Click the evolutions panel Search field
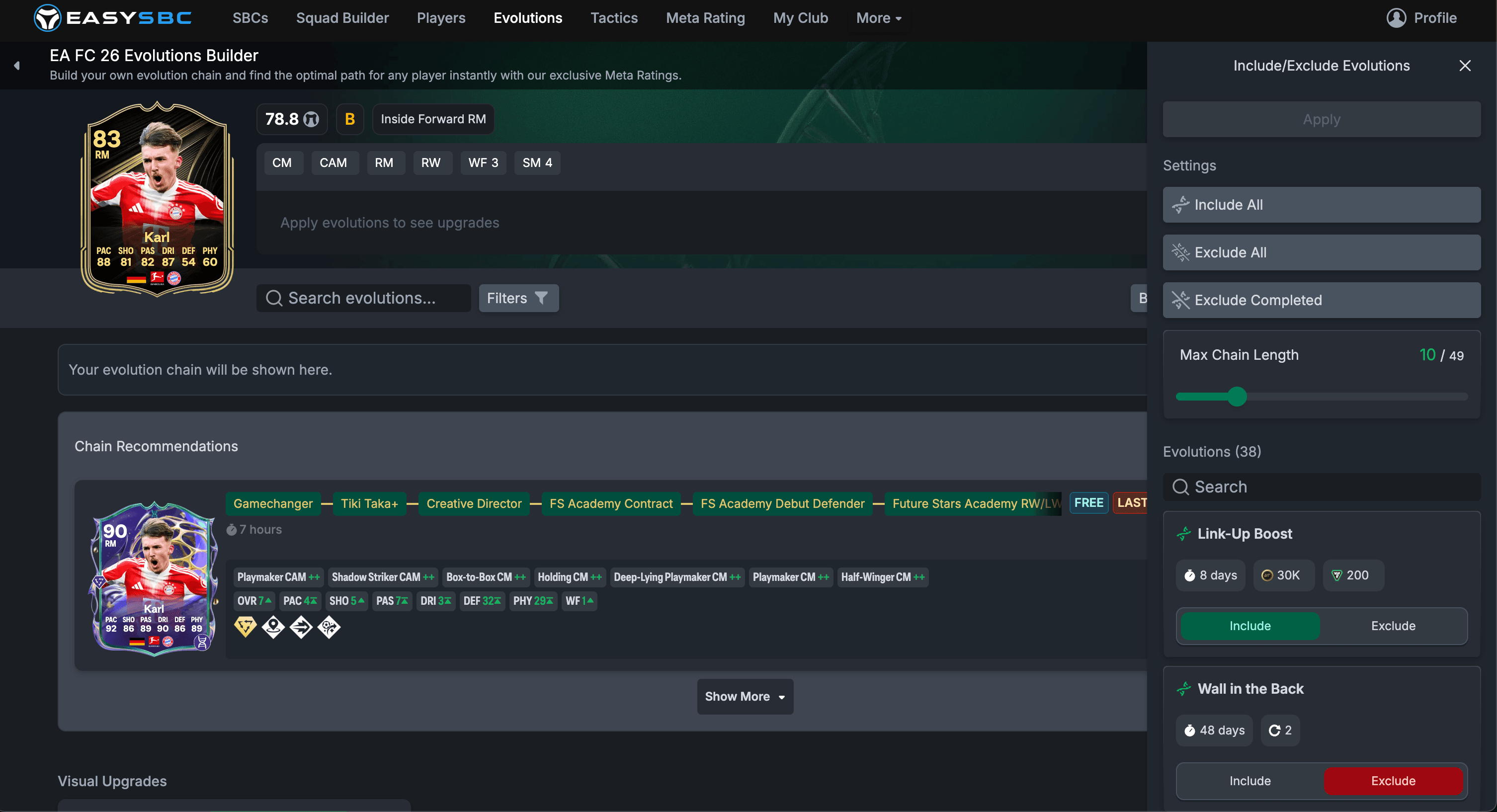The width and height of the screenshot is (1497, 812). [1322, 487]
